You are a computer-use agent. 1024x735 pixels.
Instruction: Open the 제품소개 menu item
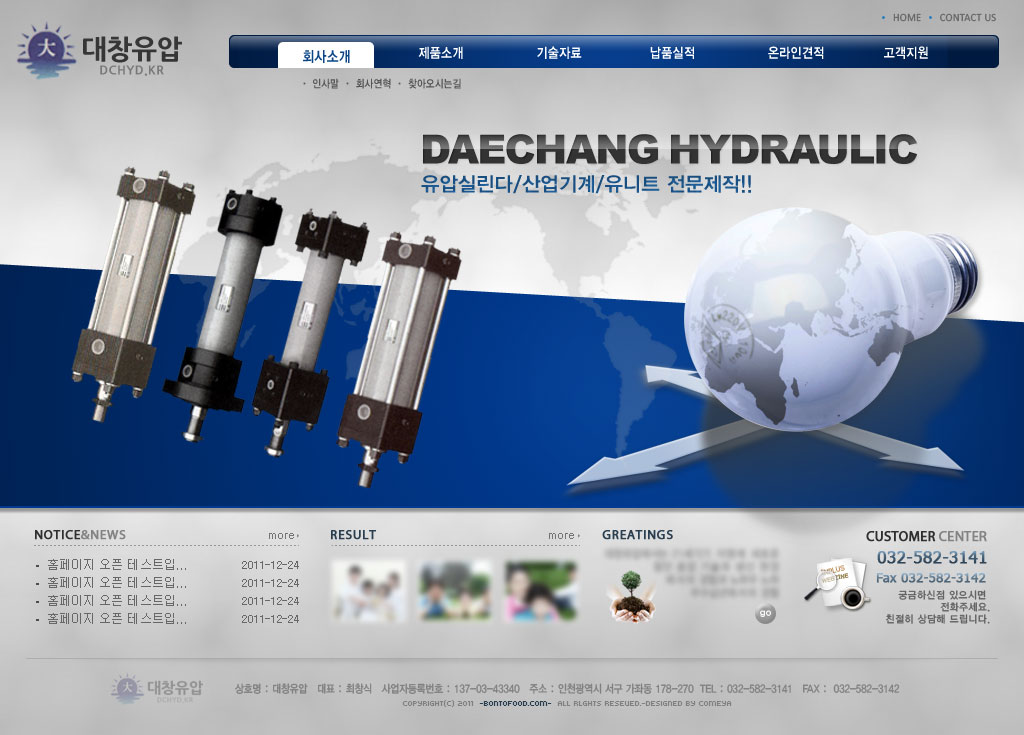[441, 53]
